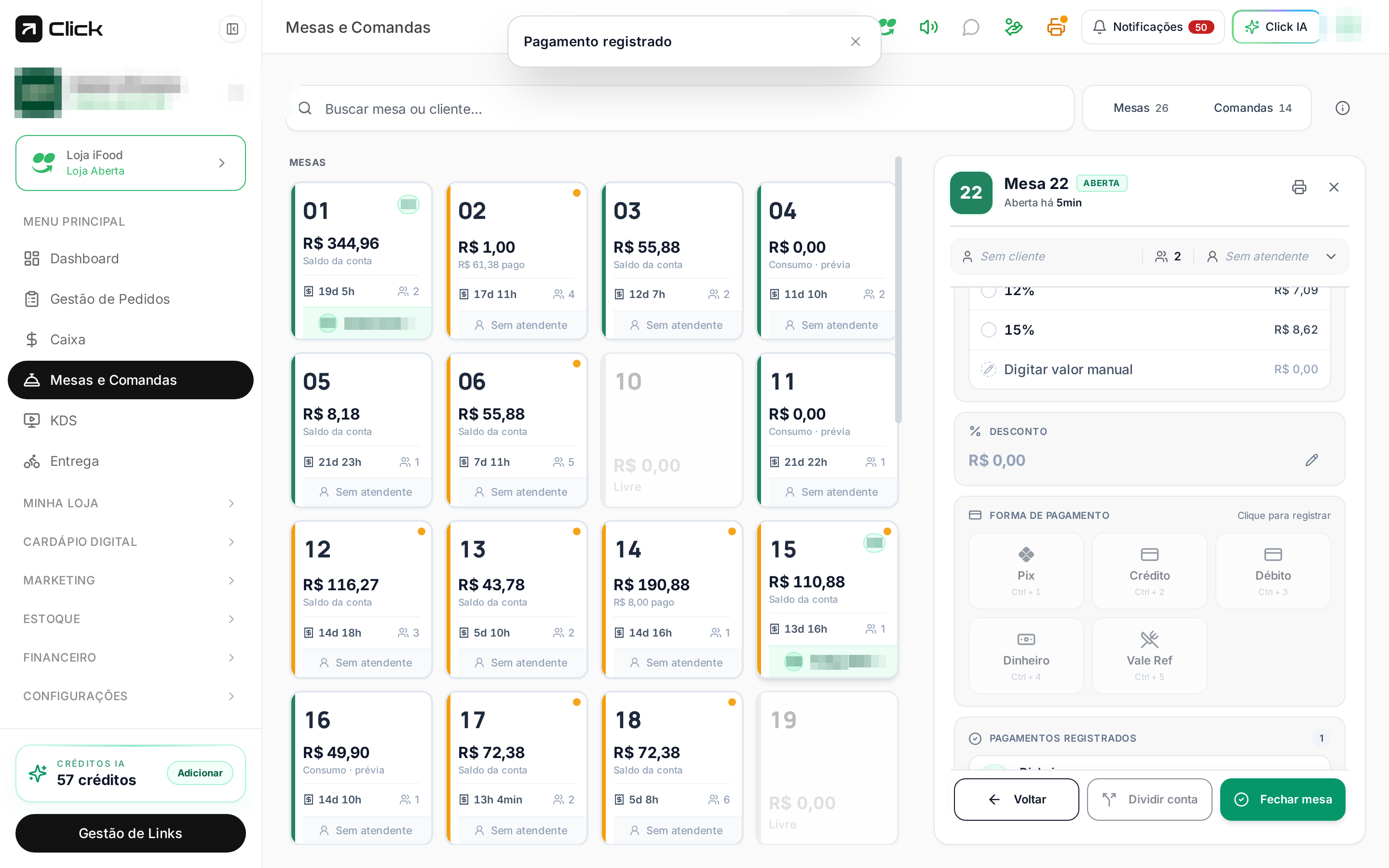
Task: Open the orange printer queue icon
Action: [1056, 27]
